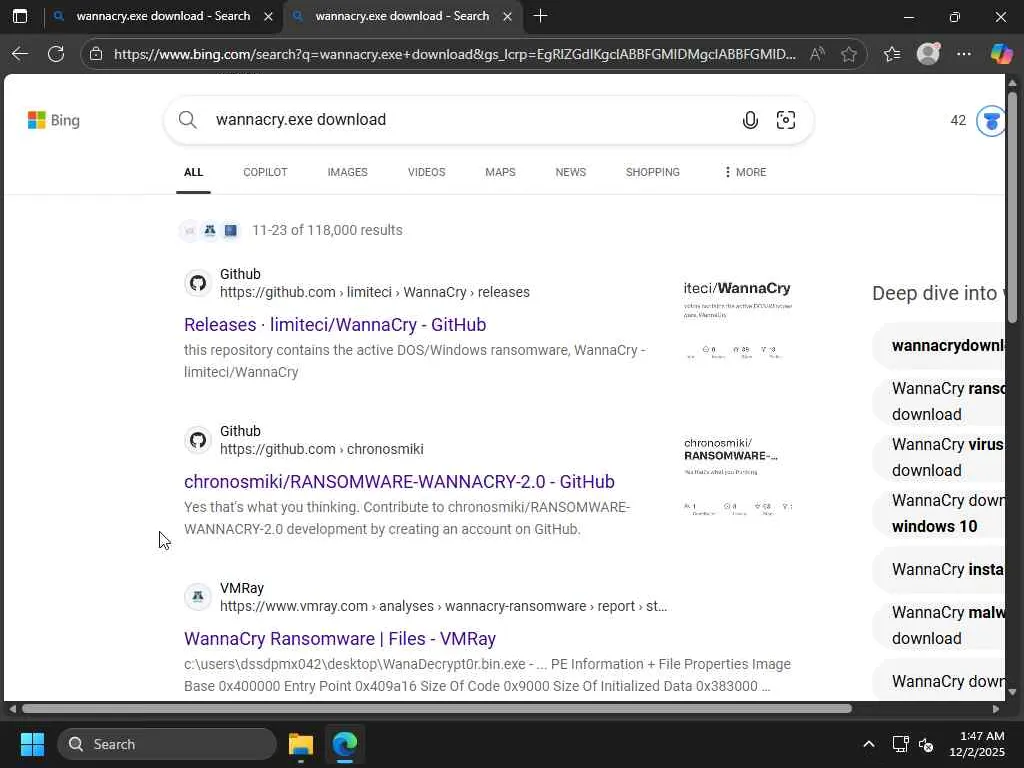Click the github.com chronosmiki URL text
1024x768 pixels.
(x=322, y=449)
